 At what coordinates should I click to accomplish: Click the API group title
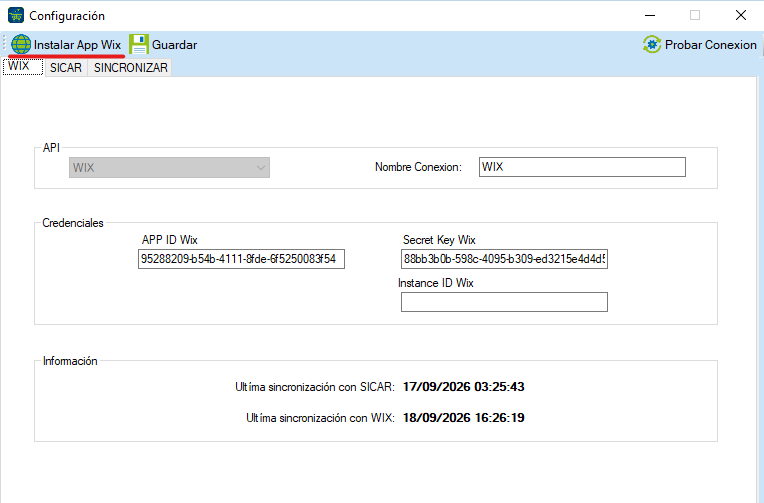(x=51, y=148)
